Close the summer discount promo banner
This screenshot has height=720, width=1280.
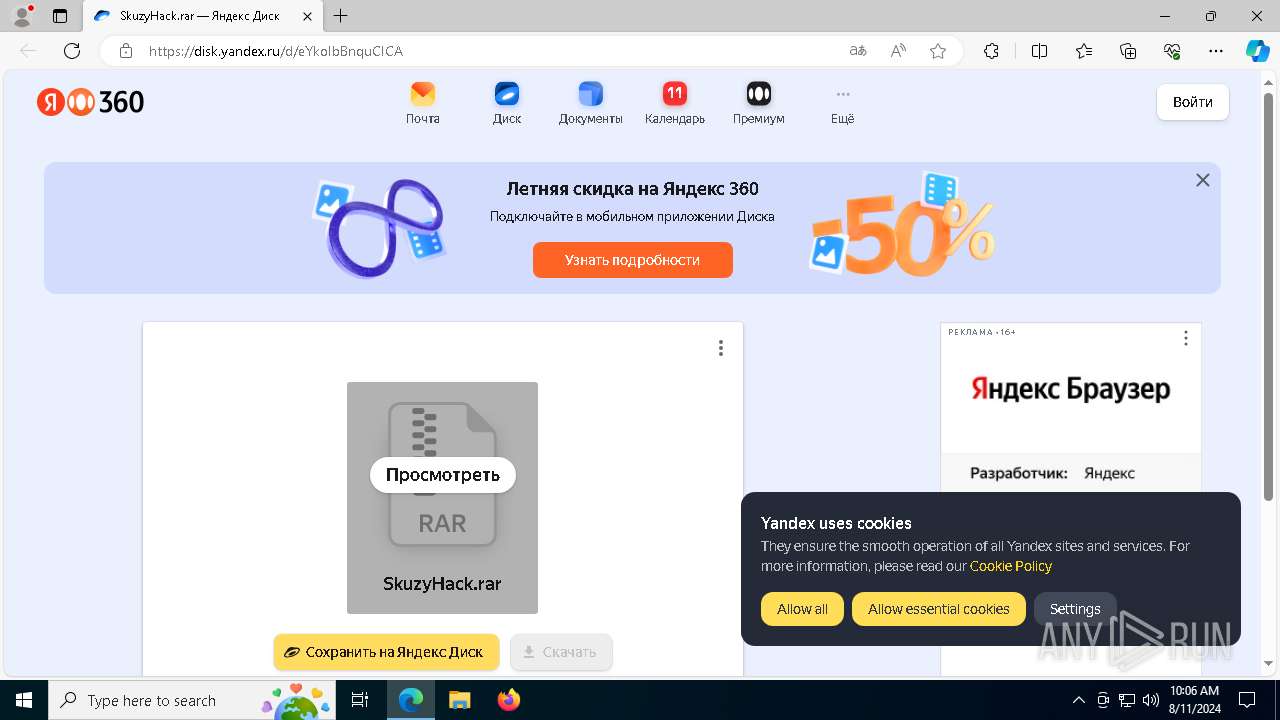click(1203, 180)
